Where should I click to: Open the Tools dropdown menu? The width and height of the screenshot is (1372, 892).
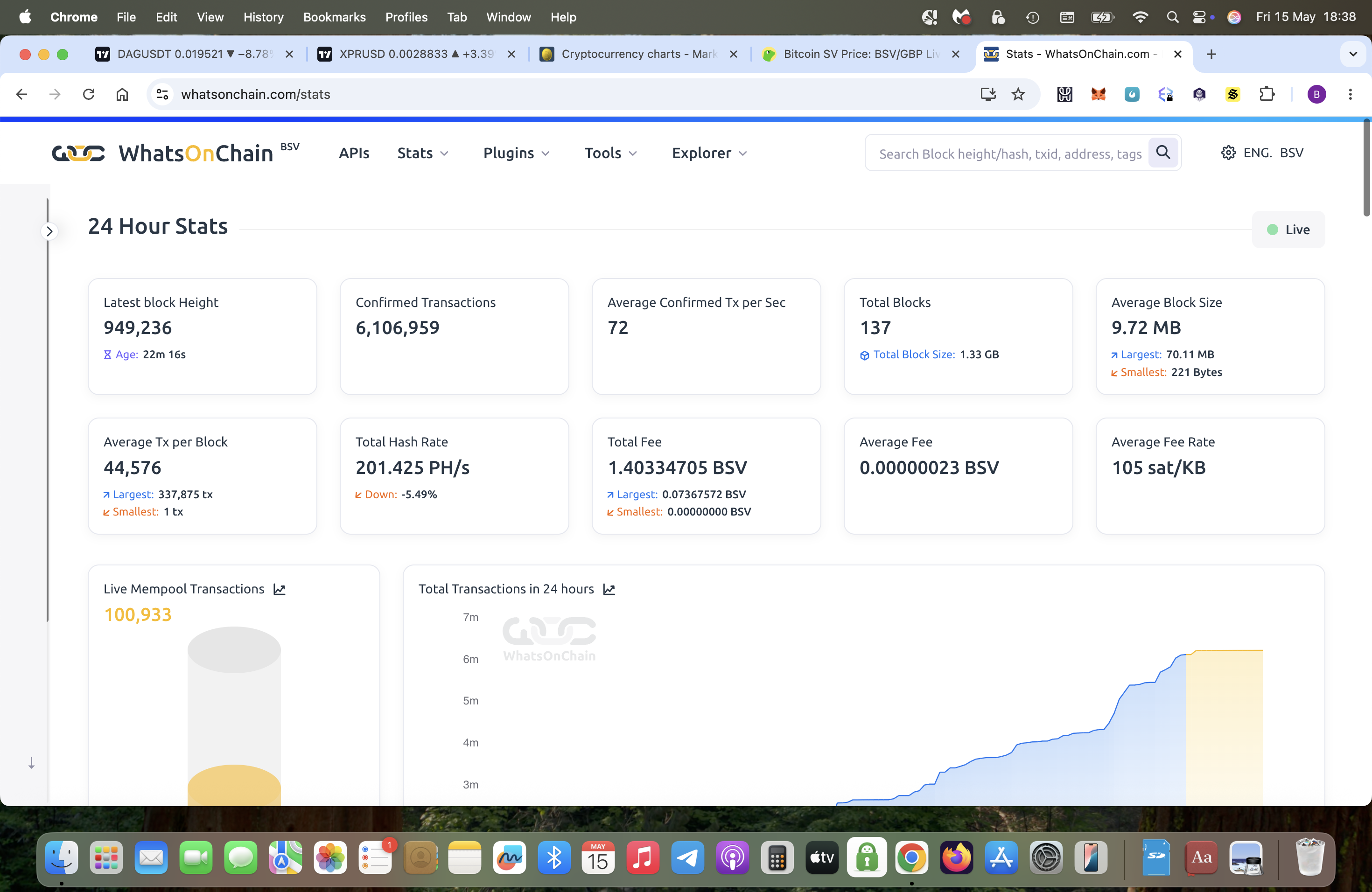(610, 153)
